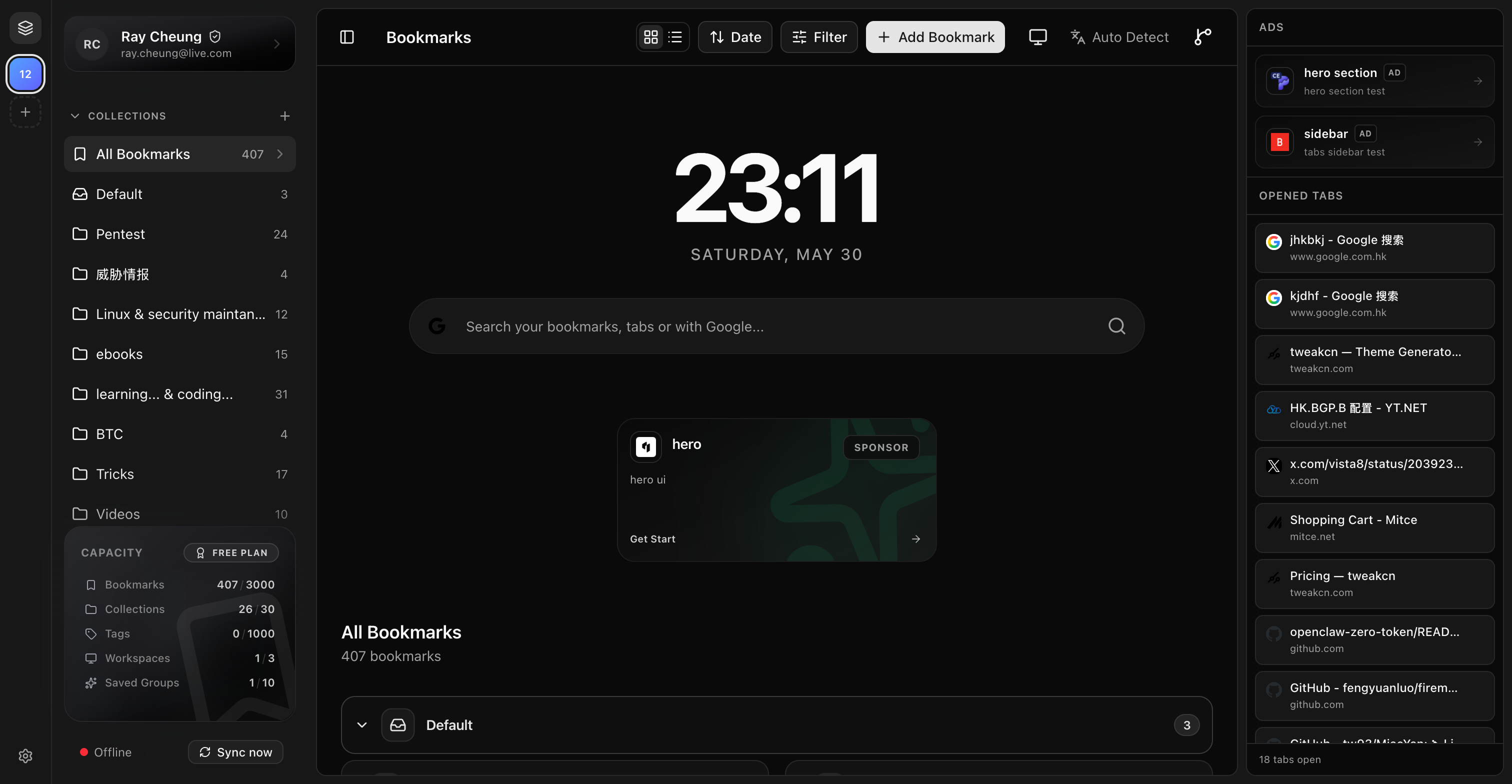Open the hero section ad
Viewport: 1512px width, 784px height.
[x=1374, y=81]
